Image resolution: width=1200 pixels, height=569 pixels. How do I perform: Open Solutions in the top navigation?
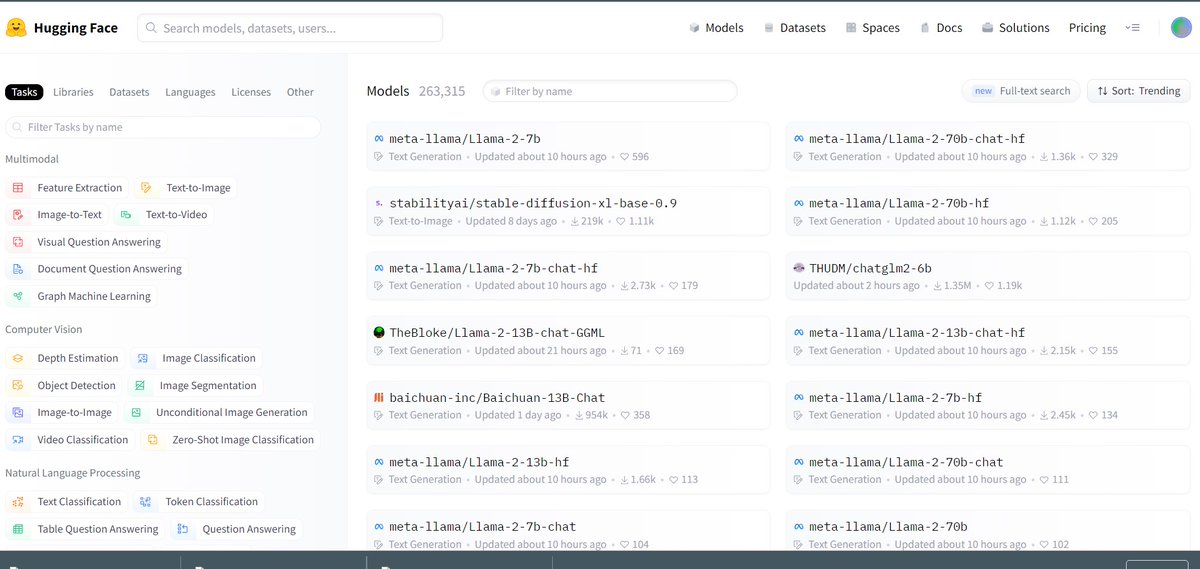click(1016, 28)
